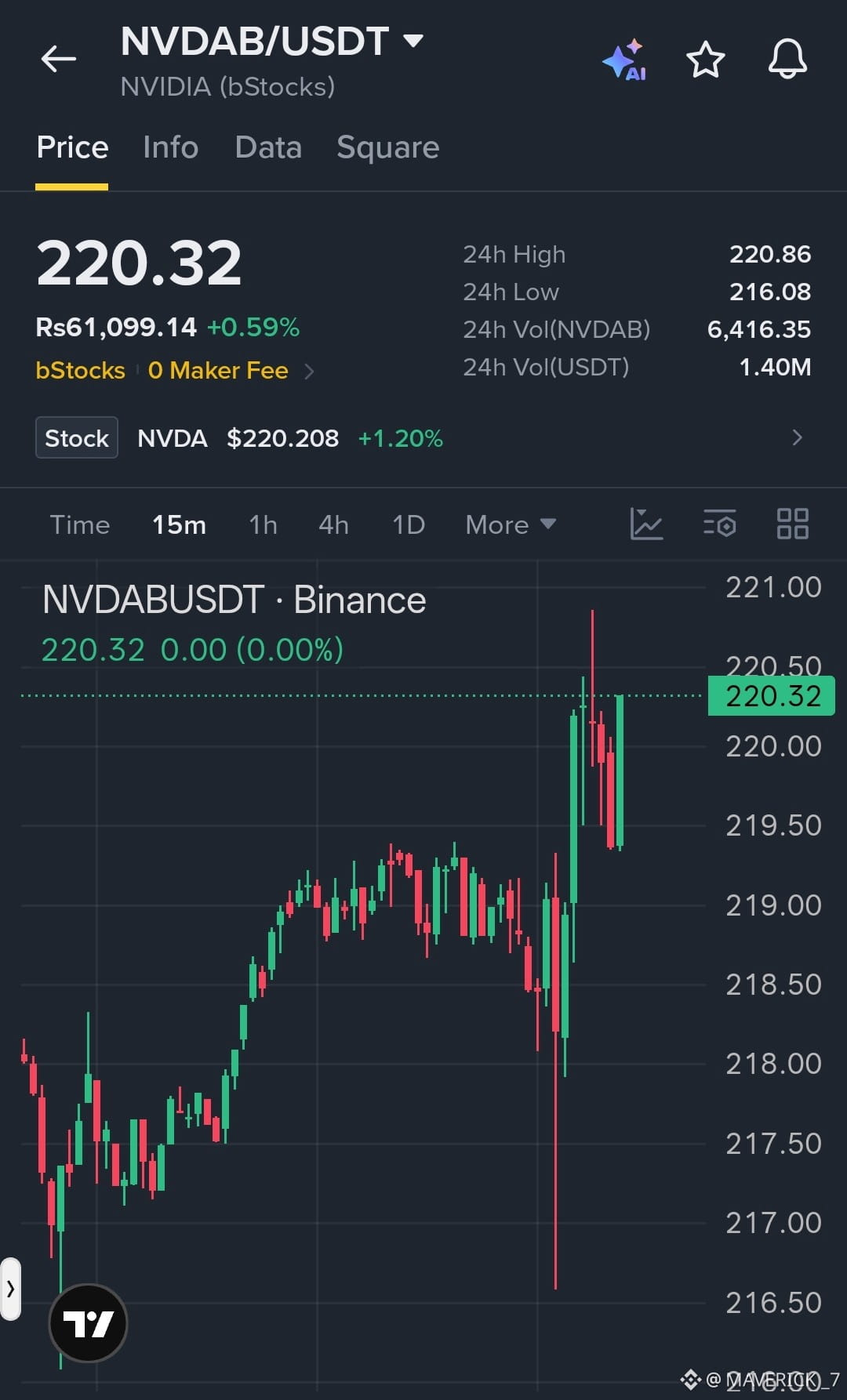This screenshot has width=847, height=1400.
Task: Open chart indicators line-graph icon
Action: [646, 524]
